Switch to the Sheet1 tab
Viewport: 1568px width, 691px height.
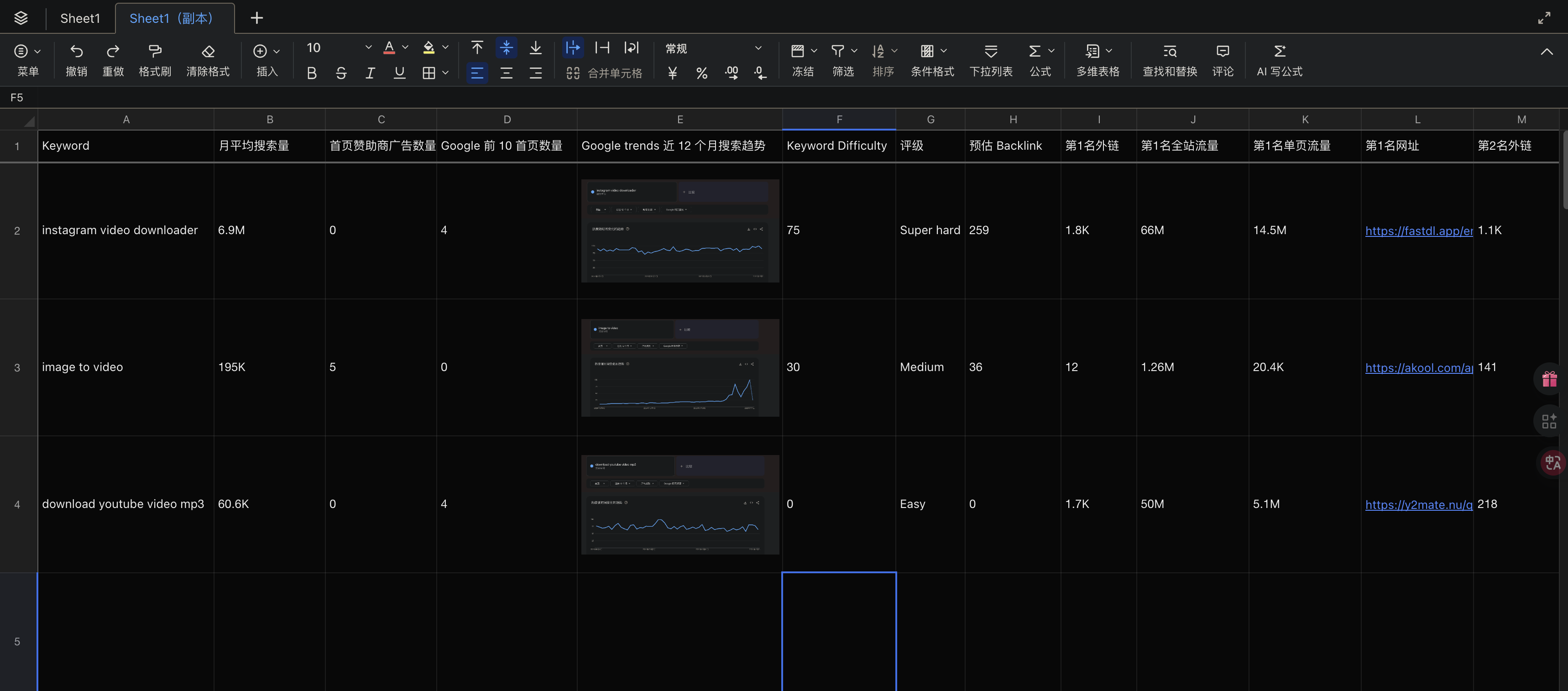(80, 18)
